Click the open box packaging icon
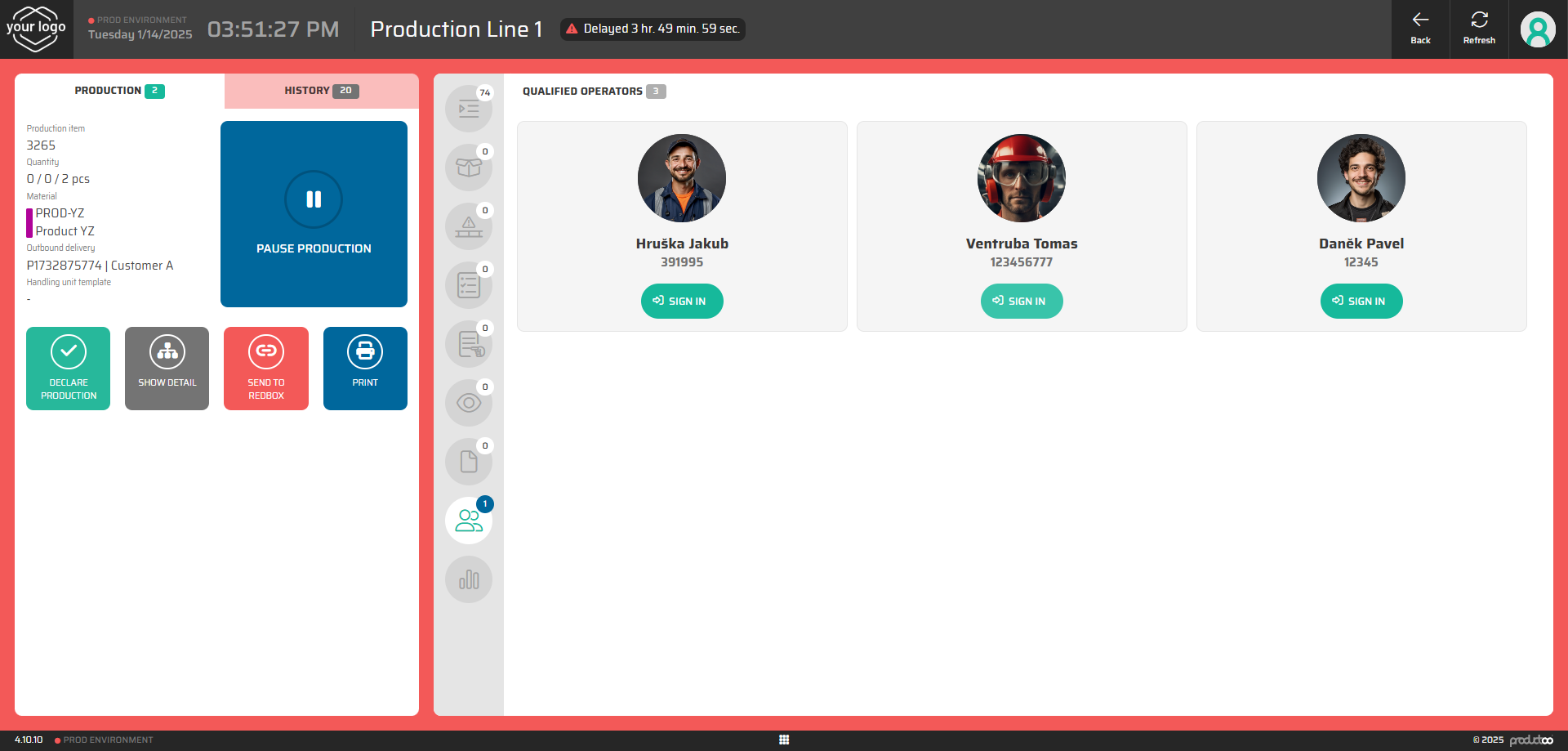 [468, 168]
